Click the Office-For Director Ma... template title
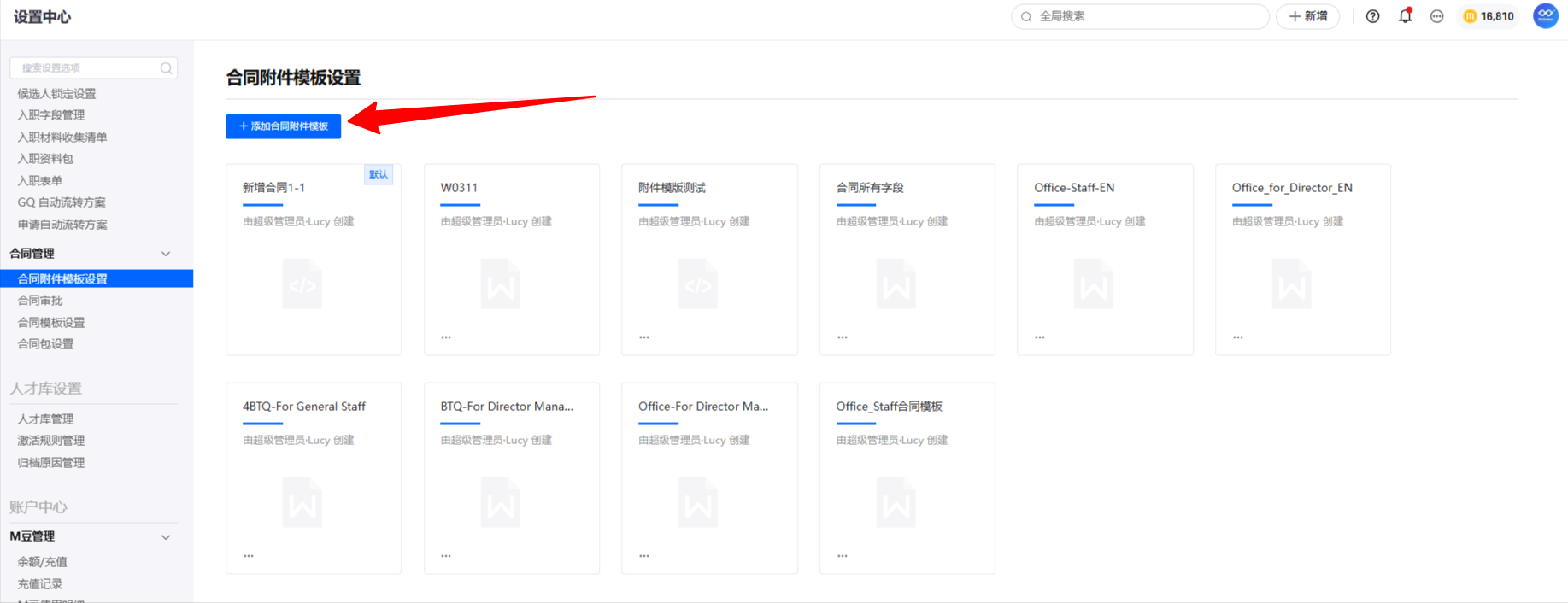The height and width of the screenshot is (603, 1568). click(x=703, y=407)
